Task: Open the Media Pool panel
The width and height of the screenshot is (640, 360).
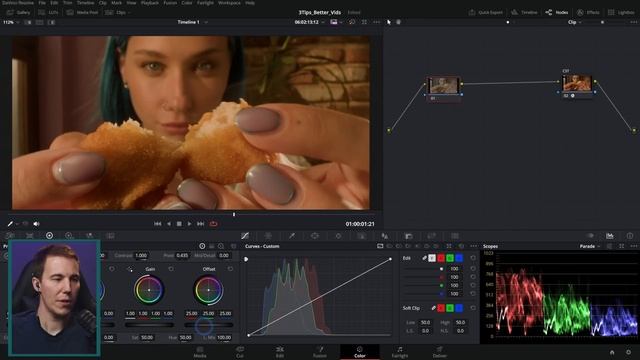Action: coord(82,13)
